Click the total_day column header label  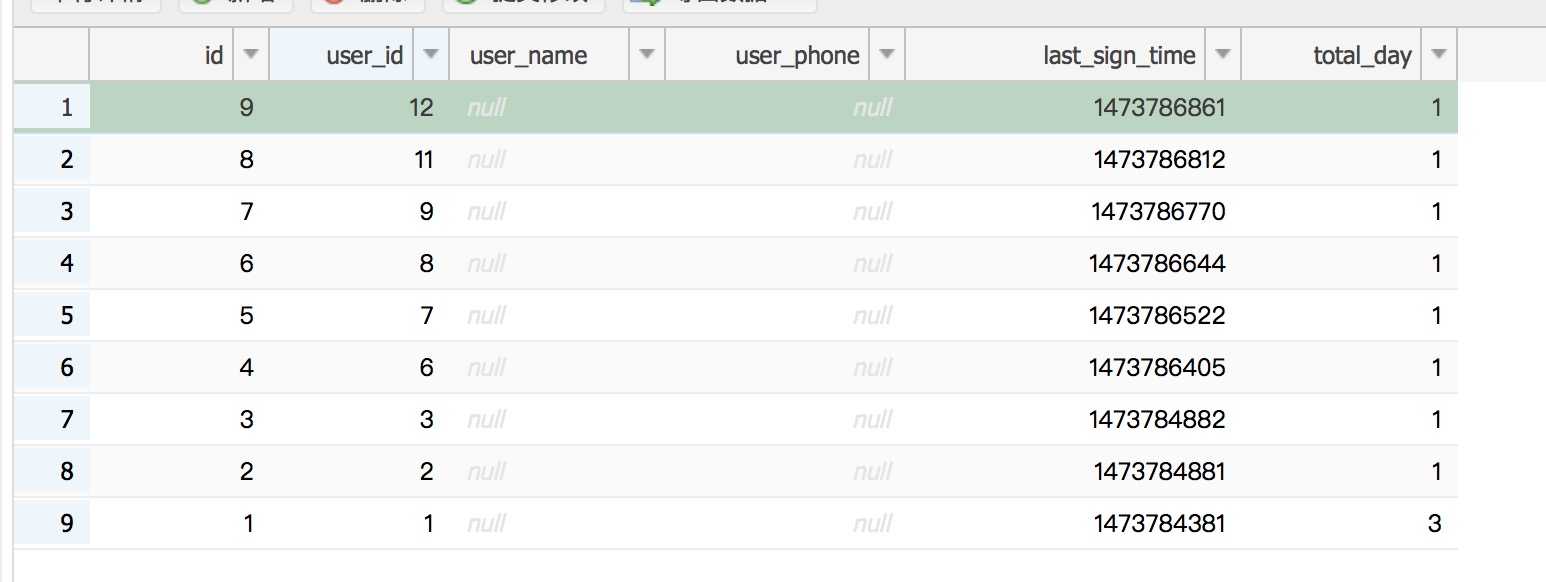1362,56
